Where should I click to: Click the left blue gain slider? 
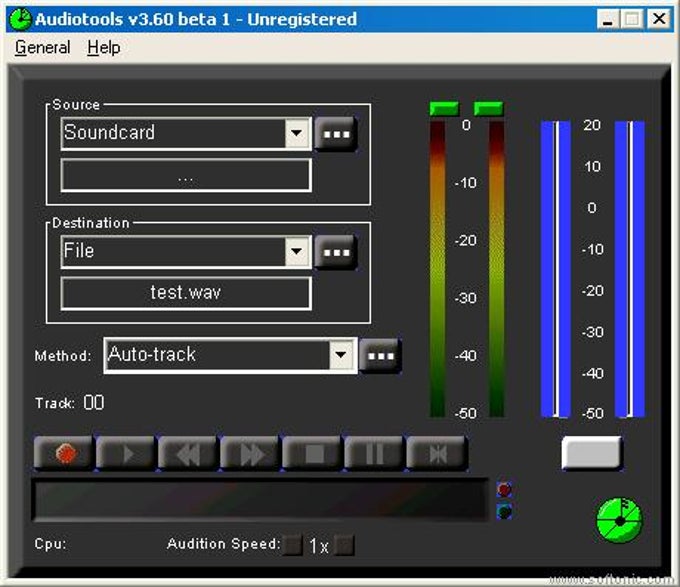tap(556, 269)
